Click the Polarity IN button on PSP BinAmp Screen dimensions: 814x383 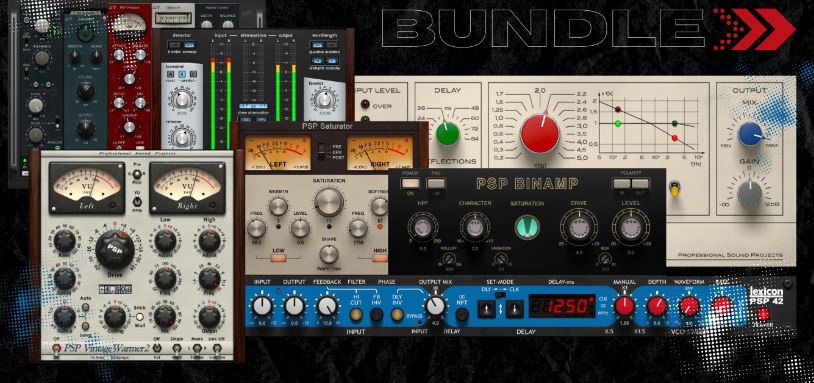(622, 183)
